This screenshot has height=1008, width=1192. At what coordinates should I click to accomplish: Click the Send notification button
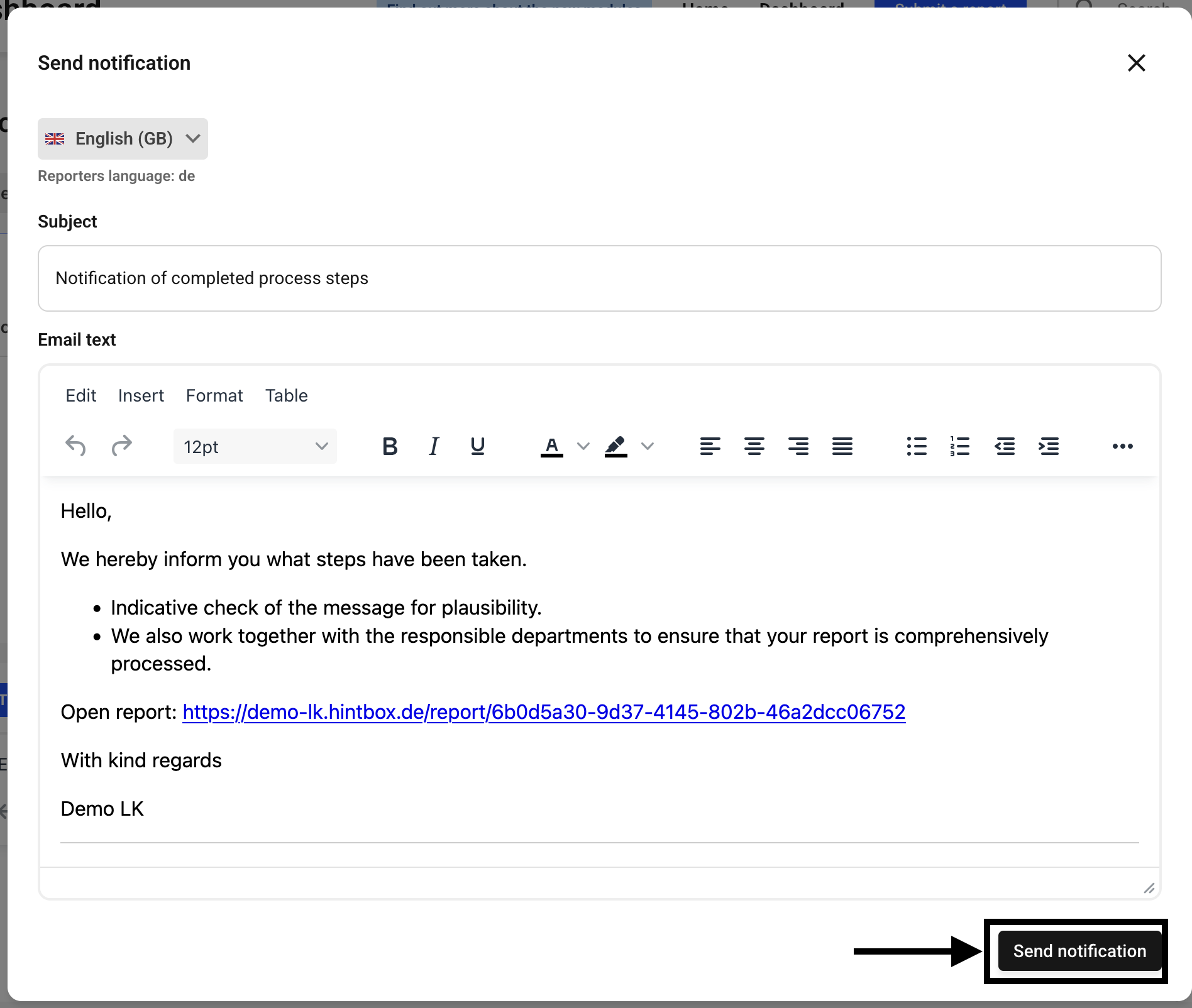pos(1079,951)
